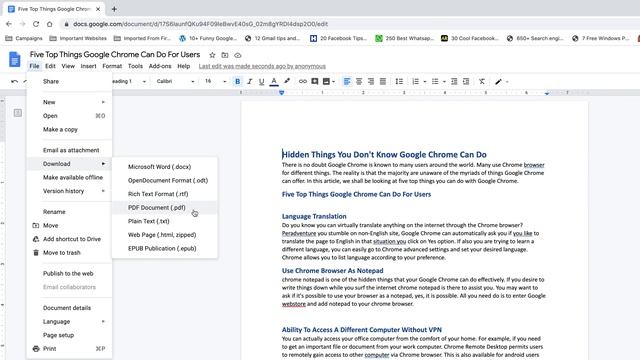Reload the page in Chrome

tap(36, 24)
